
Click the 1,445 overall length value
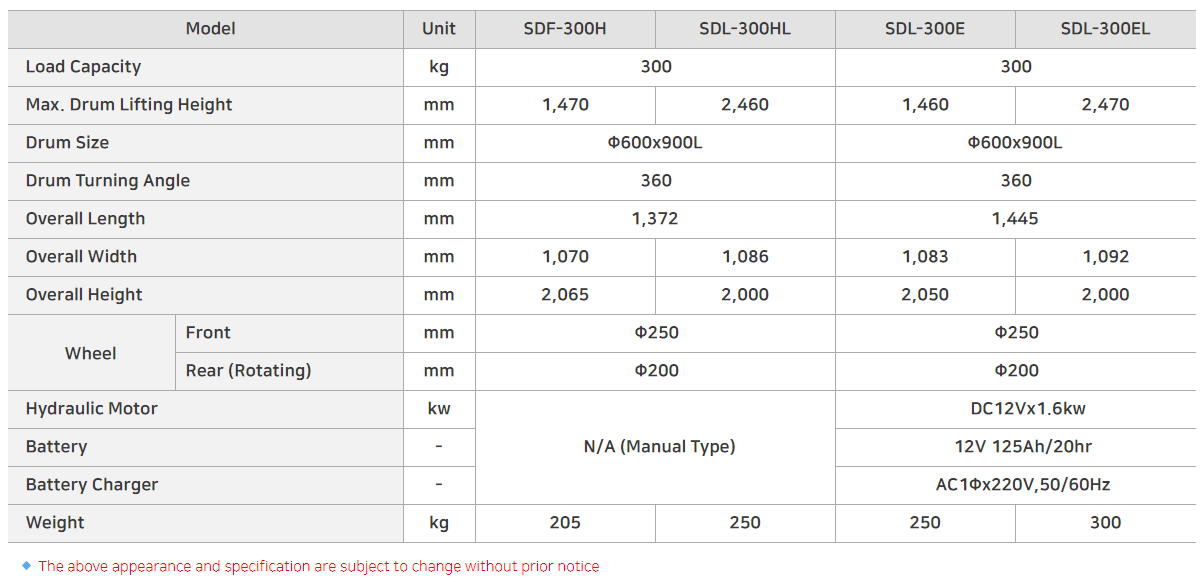1015,219
